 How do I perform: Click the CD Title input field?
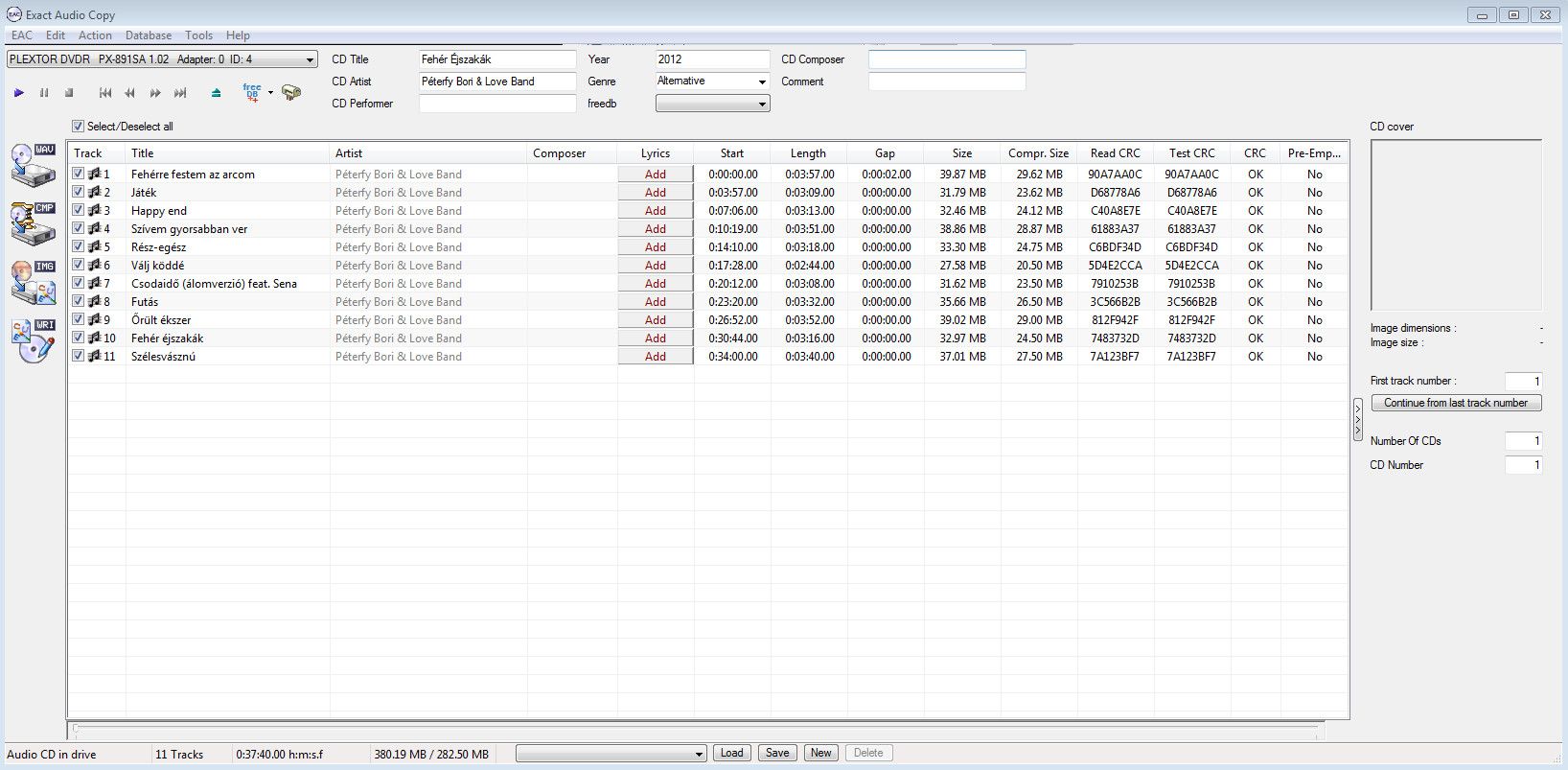(x=497, y=59)
